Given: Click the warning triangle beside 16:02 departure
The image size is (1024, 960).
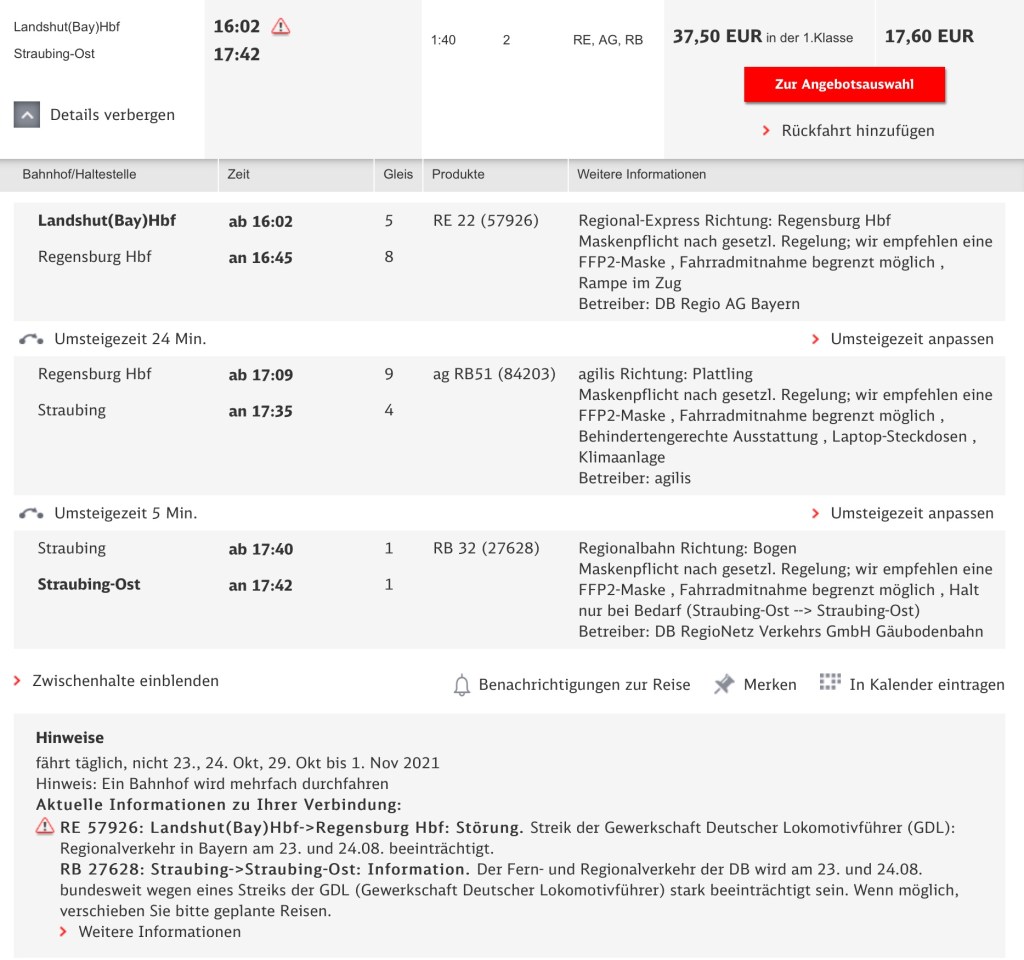Looking at the screenshot, I should (281, 27).
